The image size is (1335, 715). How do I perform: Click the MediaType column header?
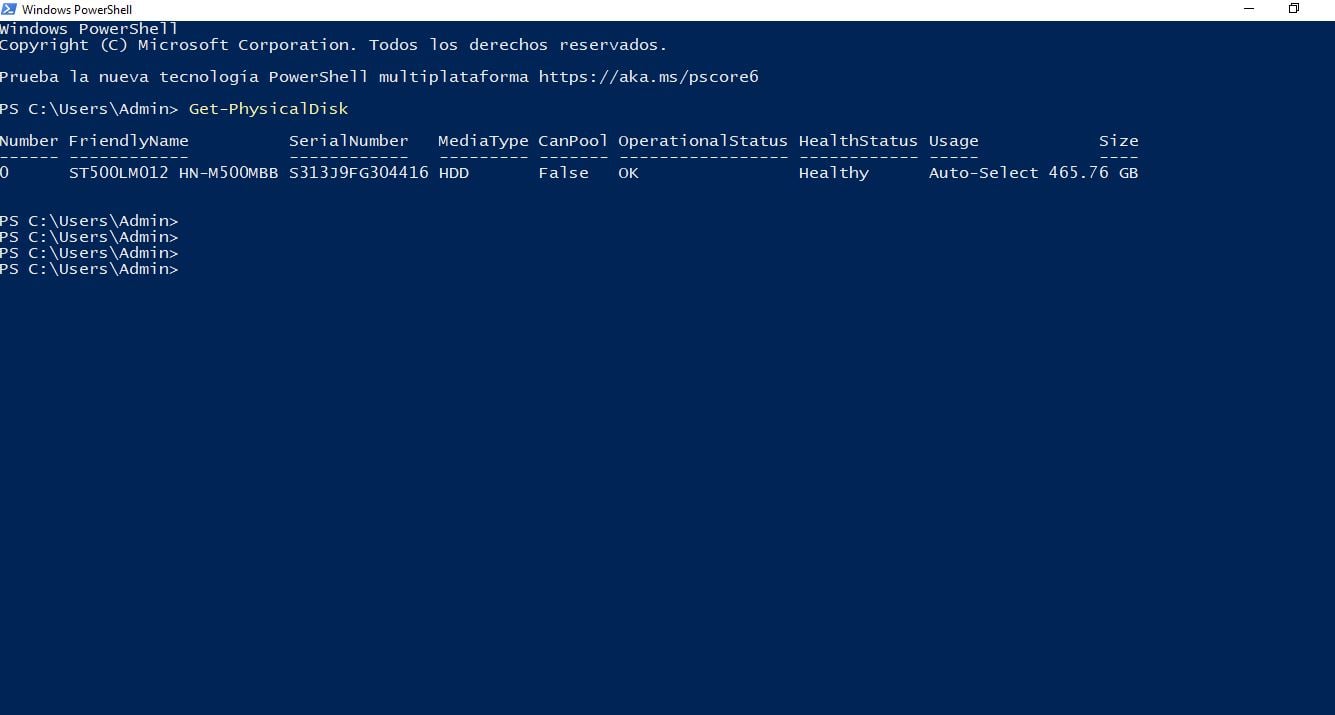click(483, 141)
